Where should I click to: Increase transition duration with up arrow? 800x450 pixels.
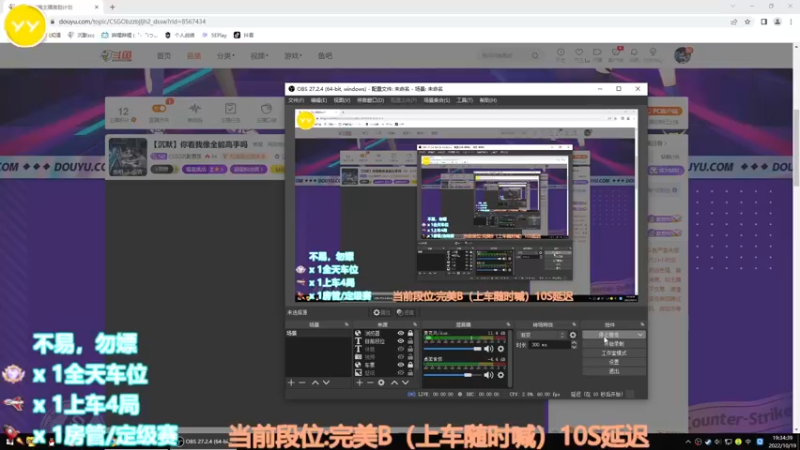[x=574, y=343]
